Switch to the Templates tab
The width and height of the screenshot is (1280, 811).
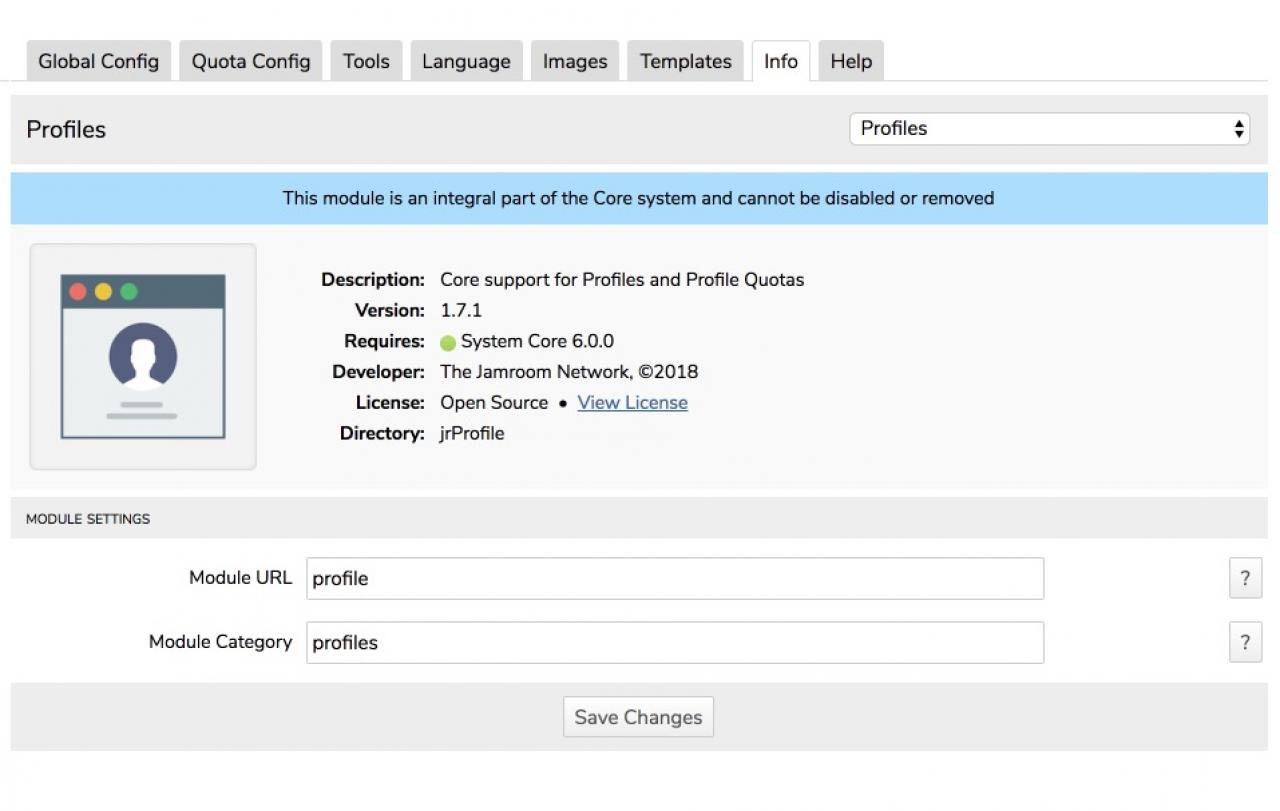pos(686,61)
